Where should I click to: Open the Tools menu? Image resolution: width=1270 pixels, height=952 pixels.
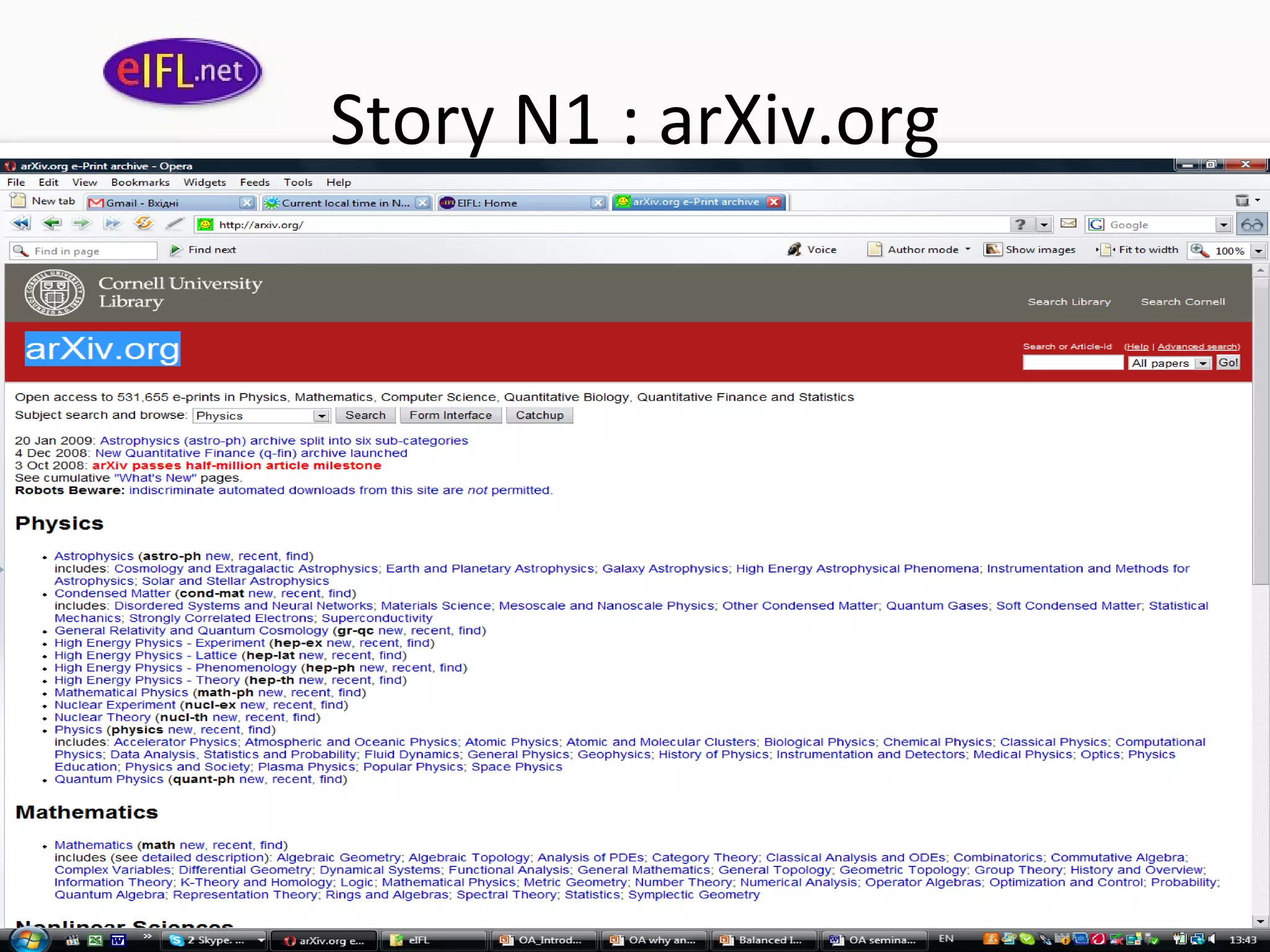point(298,182)
